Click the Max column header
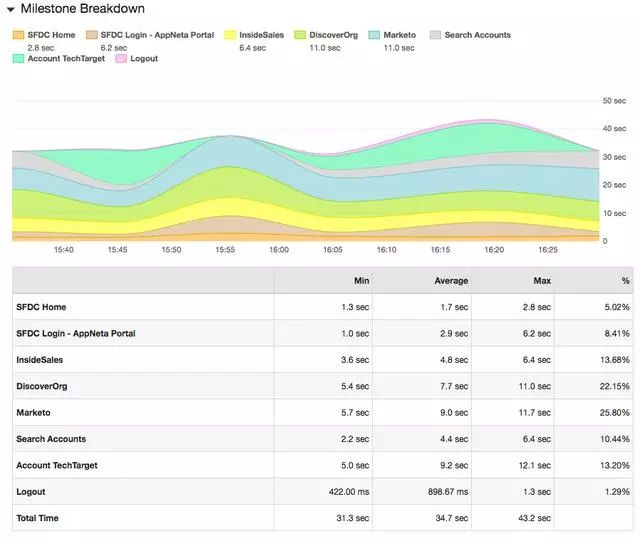 542,281
